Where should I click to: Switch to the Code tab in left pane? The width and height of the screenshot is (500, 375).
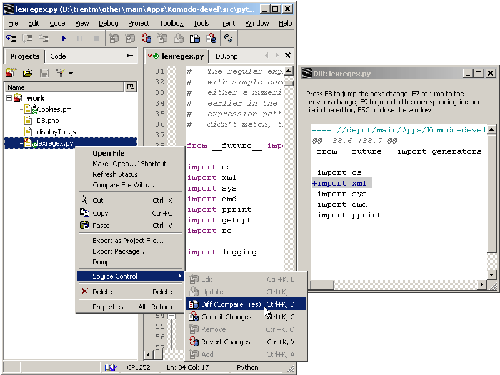tap(58, 56)
